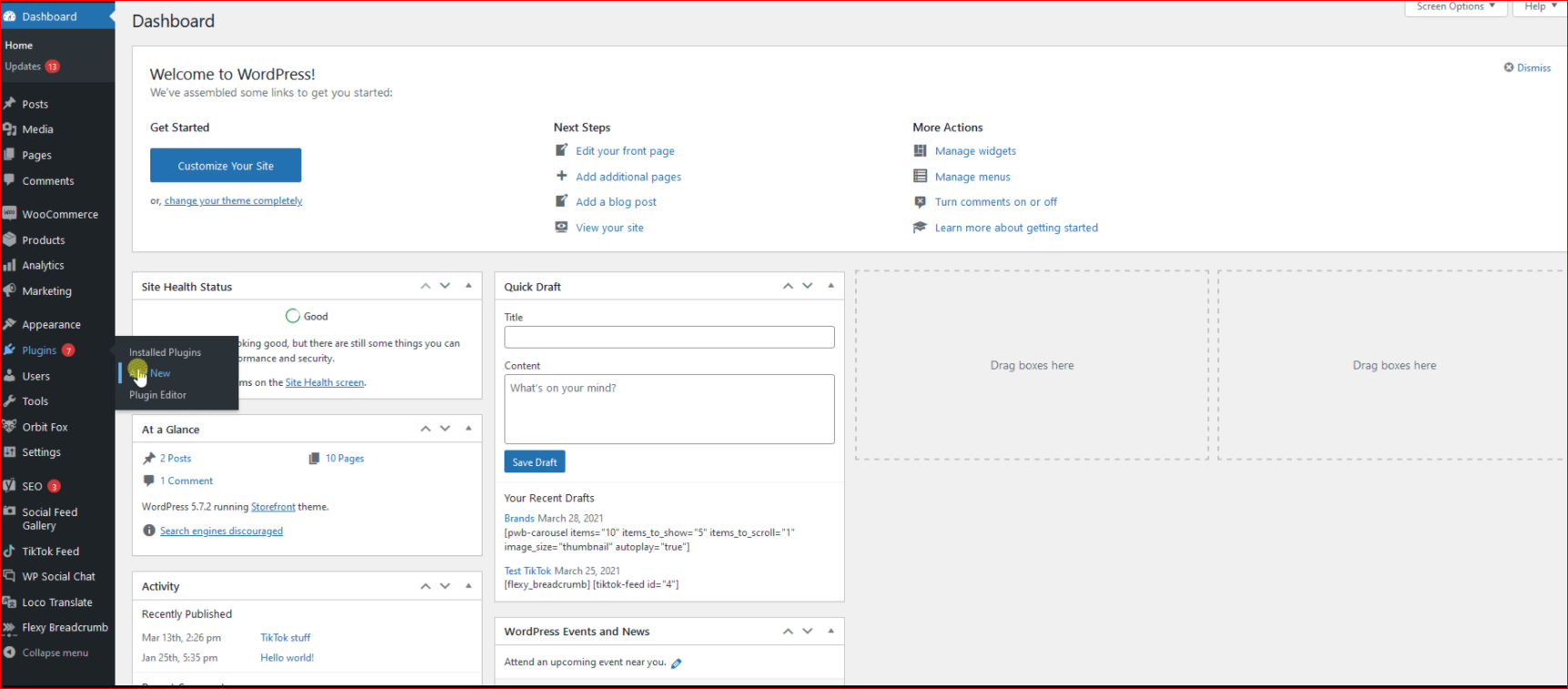Open the Home submenu item
This screenshot has width=1568, height=689.
click(18, 46)
